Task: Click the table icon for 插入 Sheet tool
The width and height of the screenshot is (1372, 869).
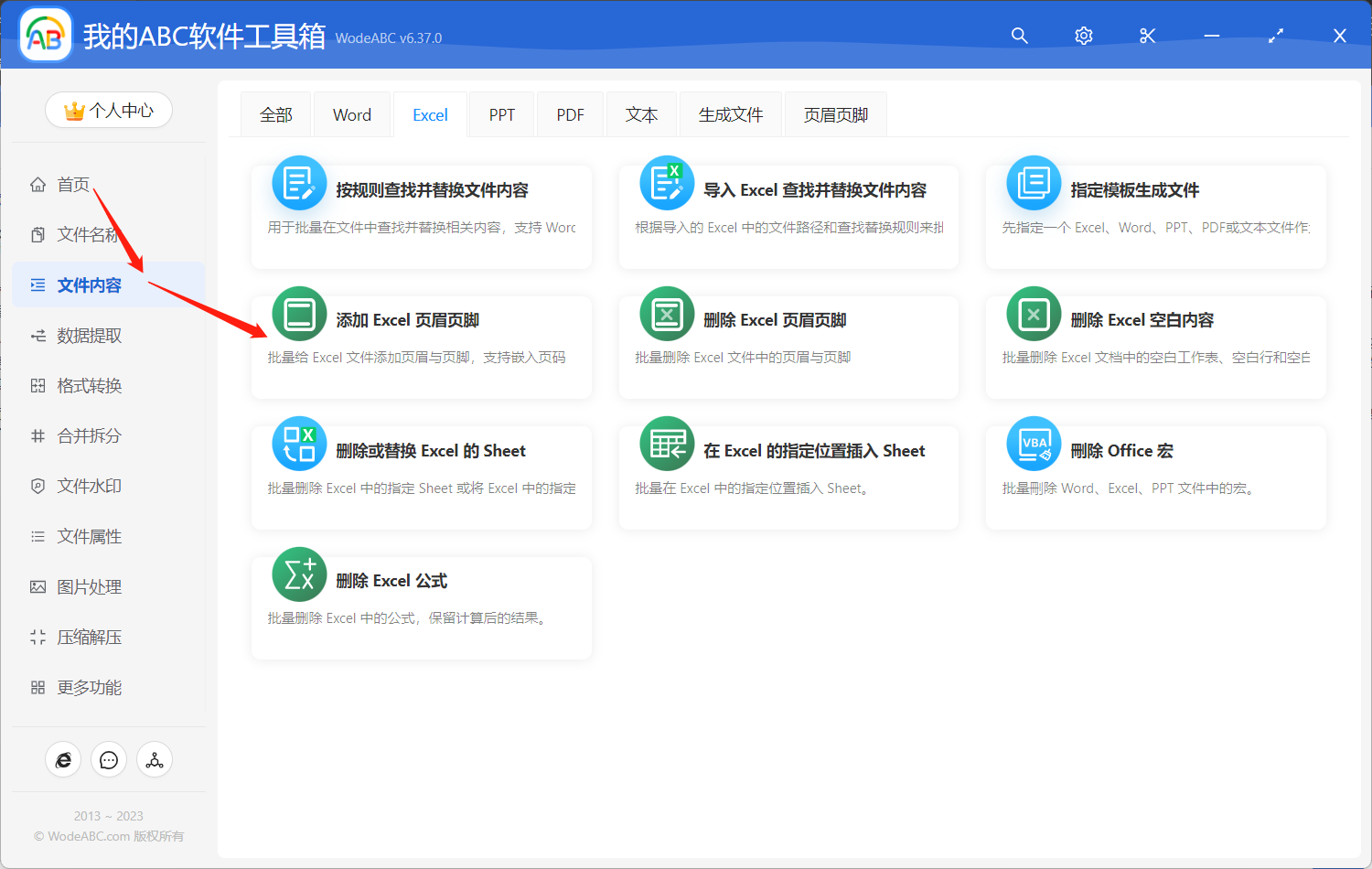Action: (x=666, y=445)
